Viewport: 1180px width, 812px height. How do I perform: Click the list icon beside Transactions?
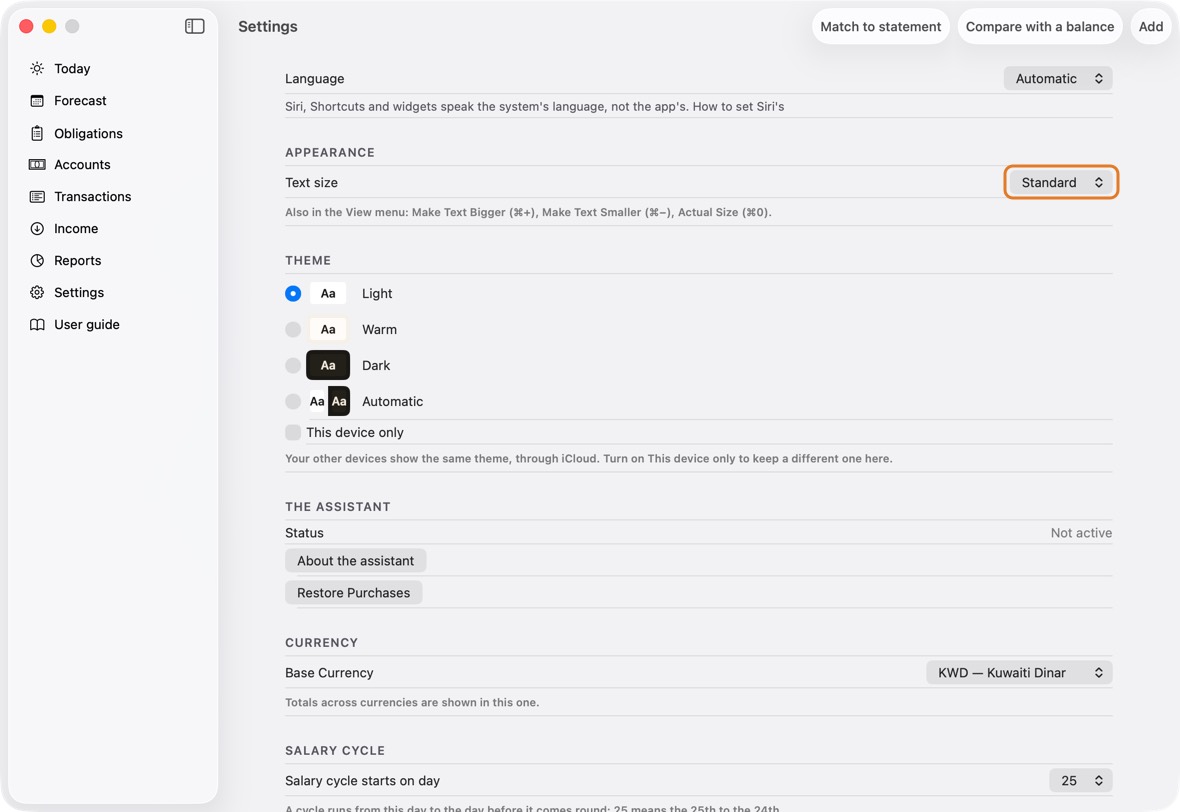37,196
